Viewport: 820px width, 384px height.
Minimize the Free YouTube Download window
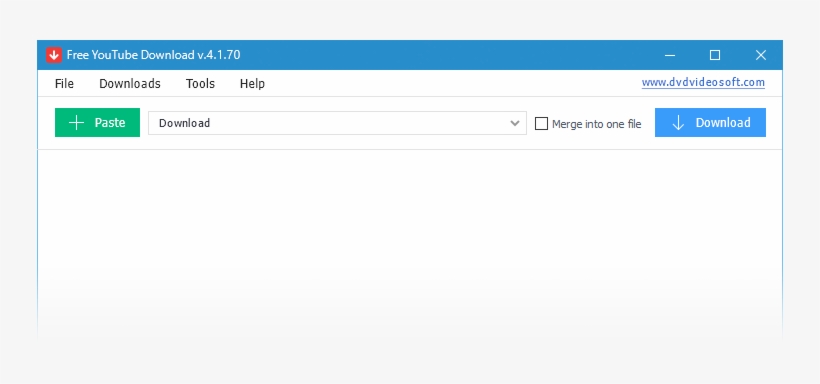click(669, 55)
